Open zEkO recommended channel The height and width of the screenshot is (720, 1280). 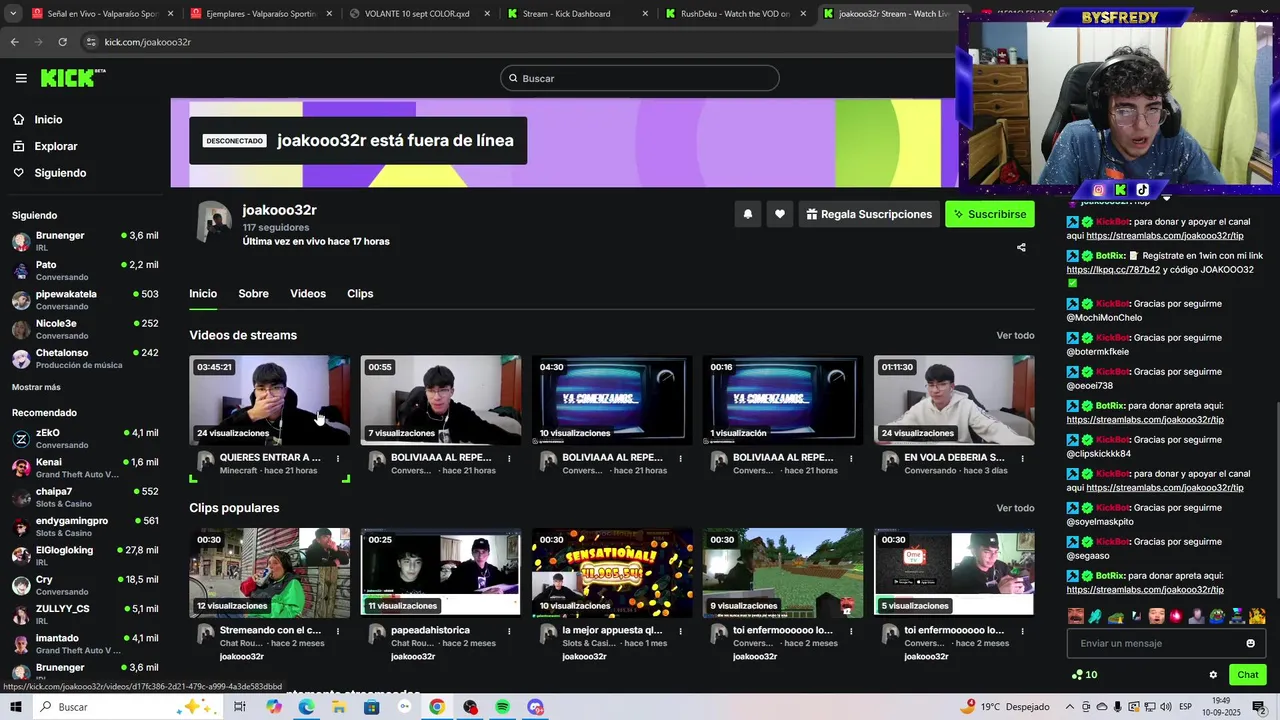click(x=85, y=438)
